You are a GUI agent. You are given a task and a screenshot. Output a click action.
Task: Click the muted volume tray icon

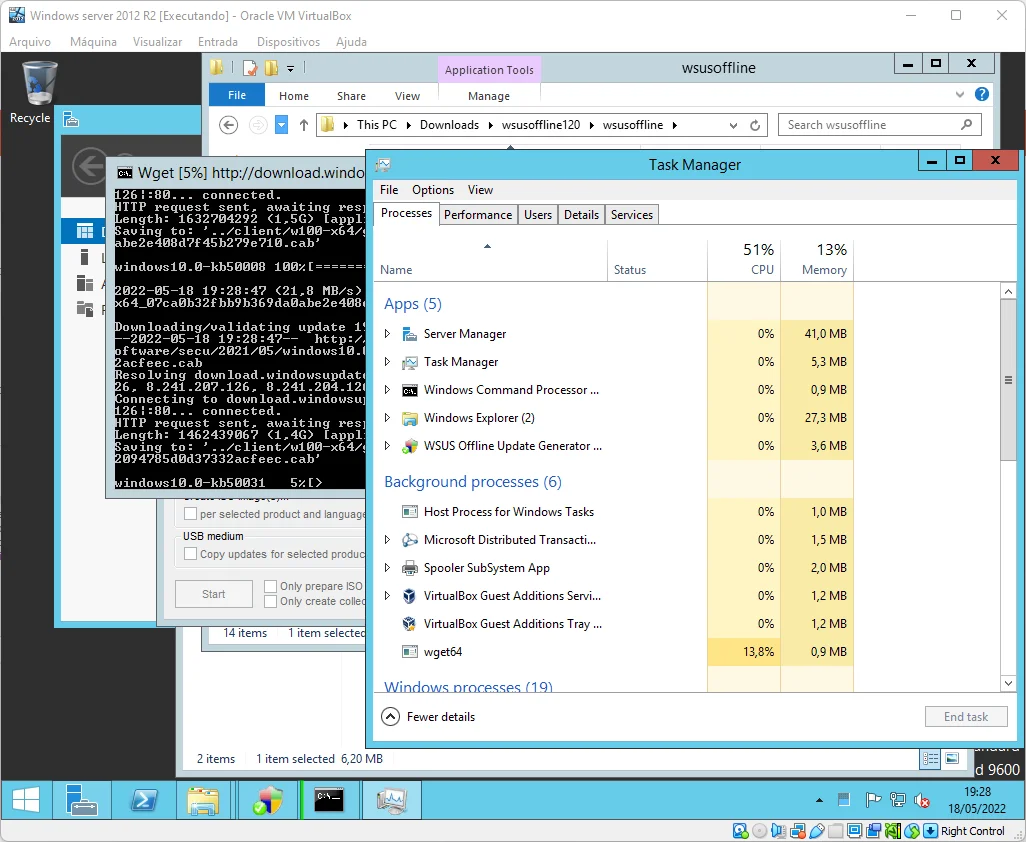coord(921,799)
